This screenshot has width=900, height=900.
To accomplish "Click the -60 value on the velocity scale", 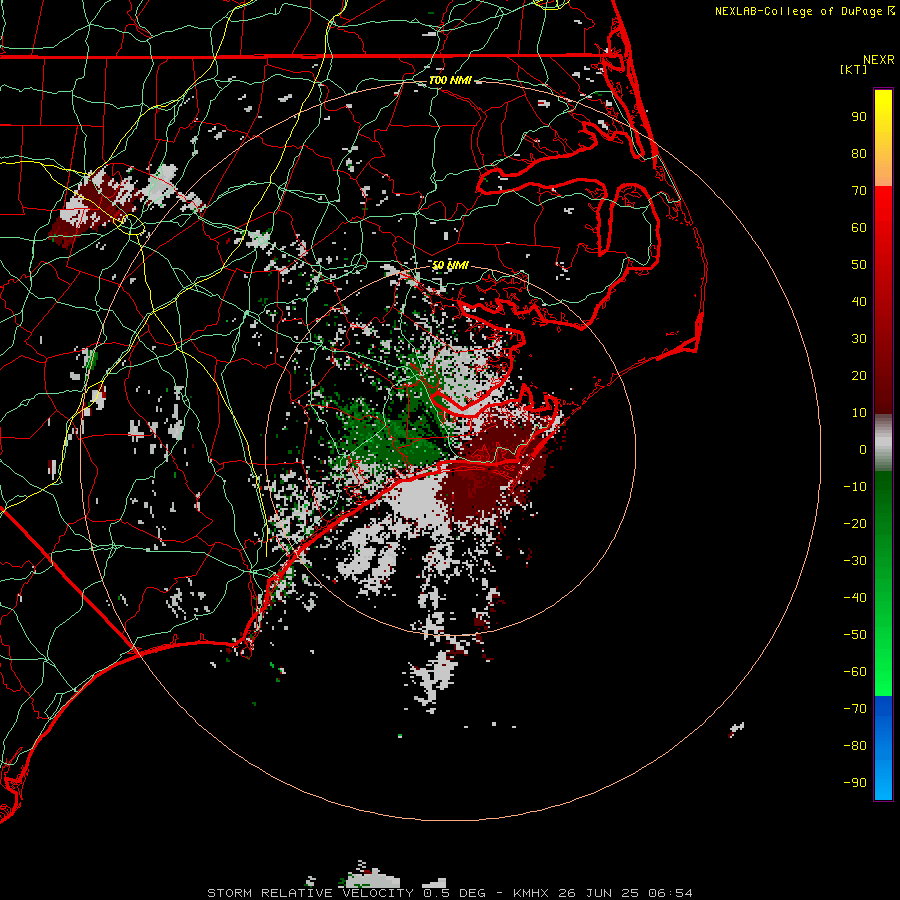I will [855, 672].
